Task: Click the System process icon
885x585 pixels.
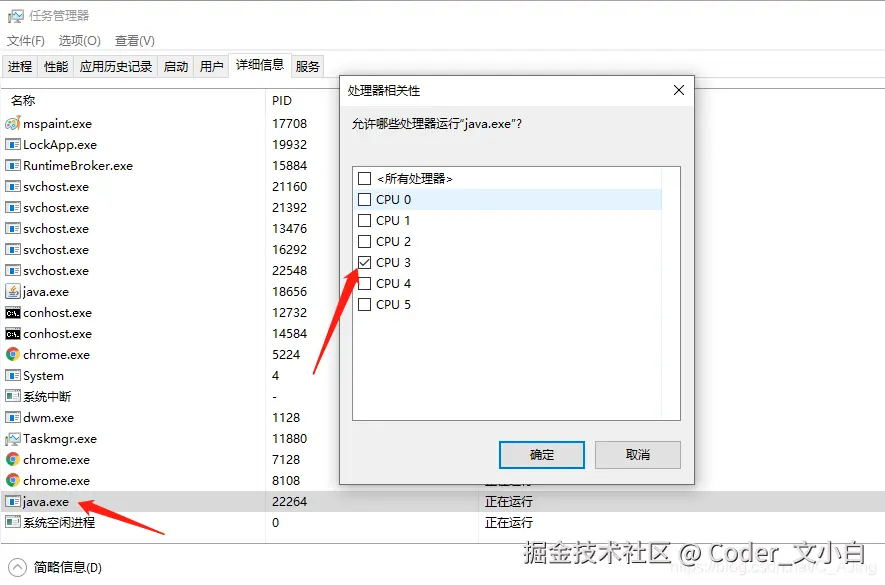Action: point(13,376)
